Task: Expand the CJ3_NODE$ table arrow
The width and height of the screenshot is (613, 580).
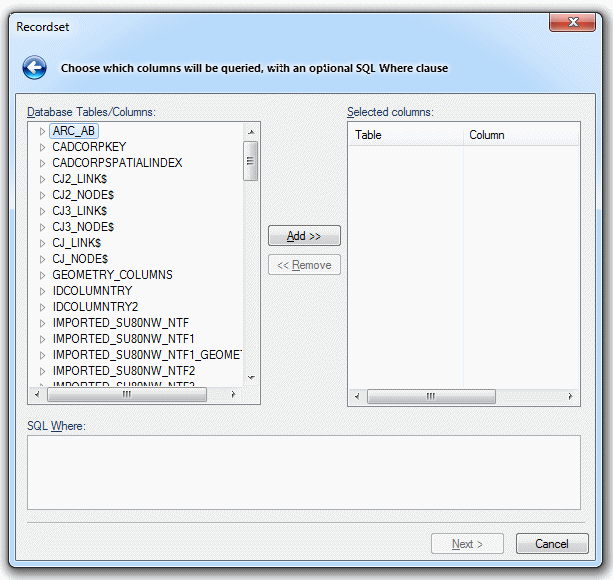Action: point(42,227)
